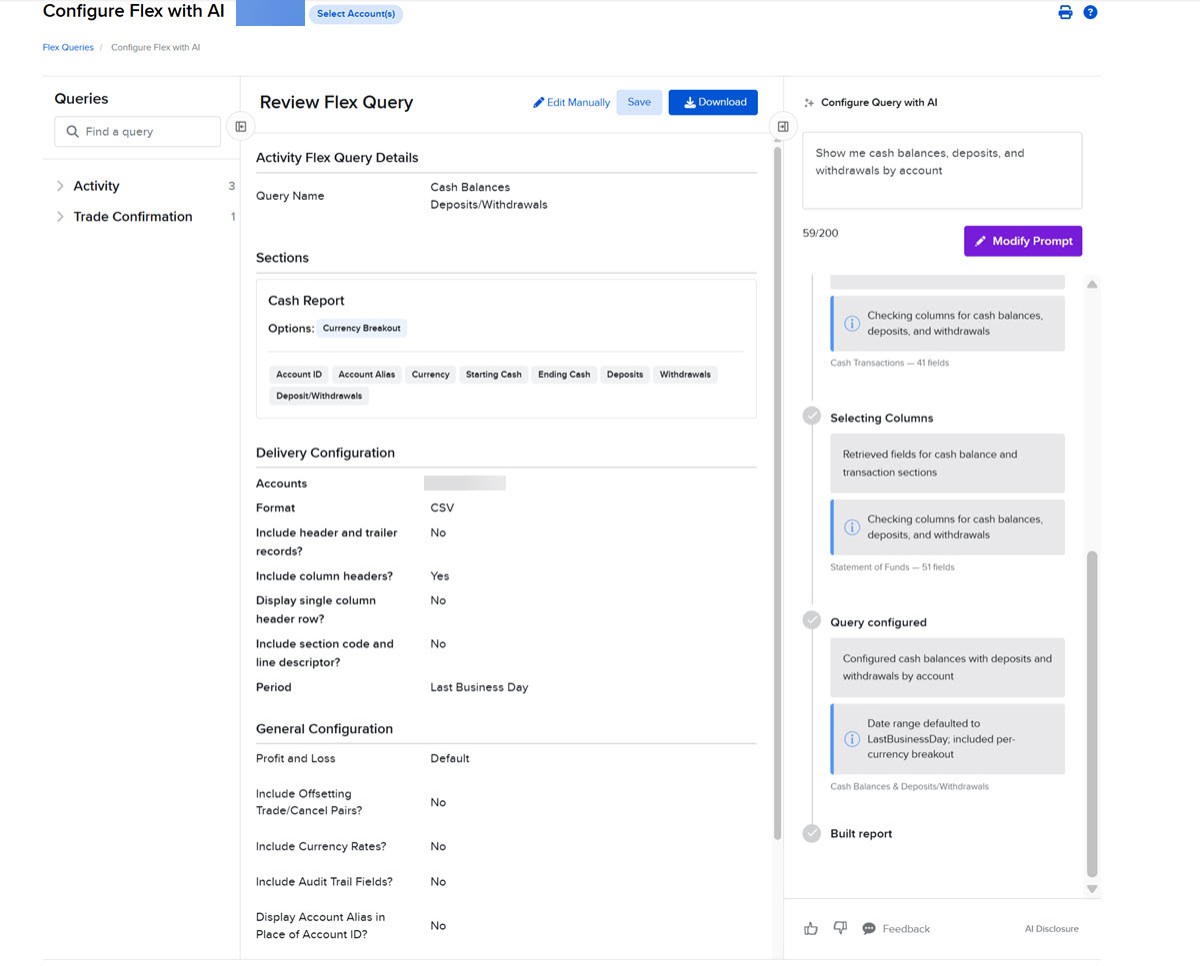
Task: Click the Feedback link text
Action: 906,929
